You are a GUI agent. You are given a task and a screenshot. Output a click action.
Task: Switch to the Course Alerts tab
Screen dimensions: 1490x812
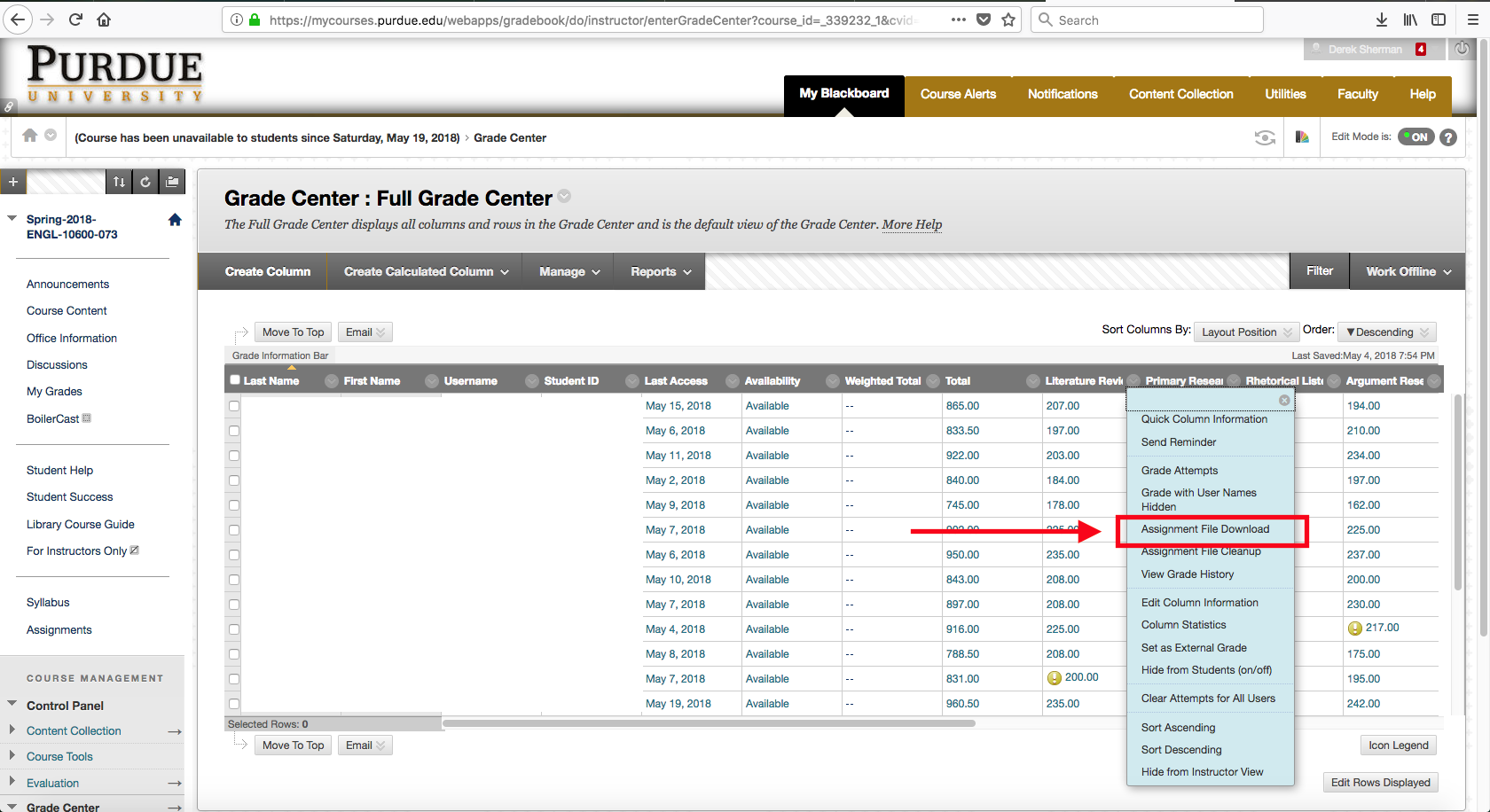[958, 94]
